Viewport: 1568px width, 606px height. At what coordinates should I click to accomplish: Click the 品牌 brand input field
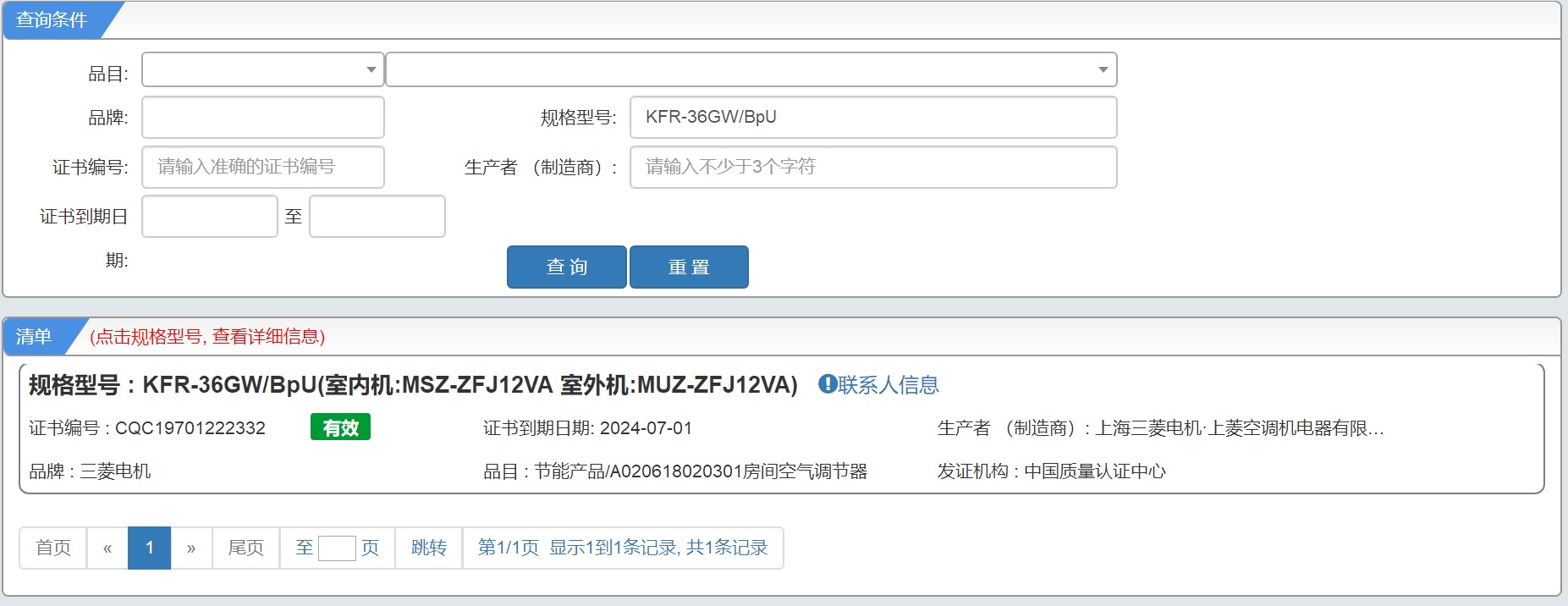262,117
